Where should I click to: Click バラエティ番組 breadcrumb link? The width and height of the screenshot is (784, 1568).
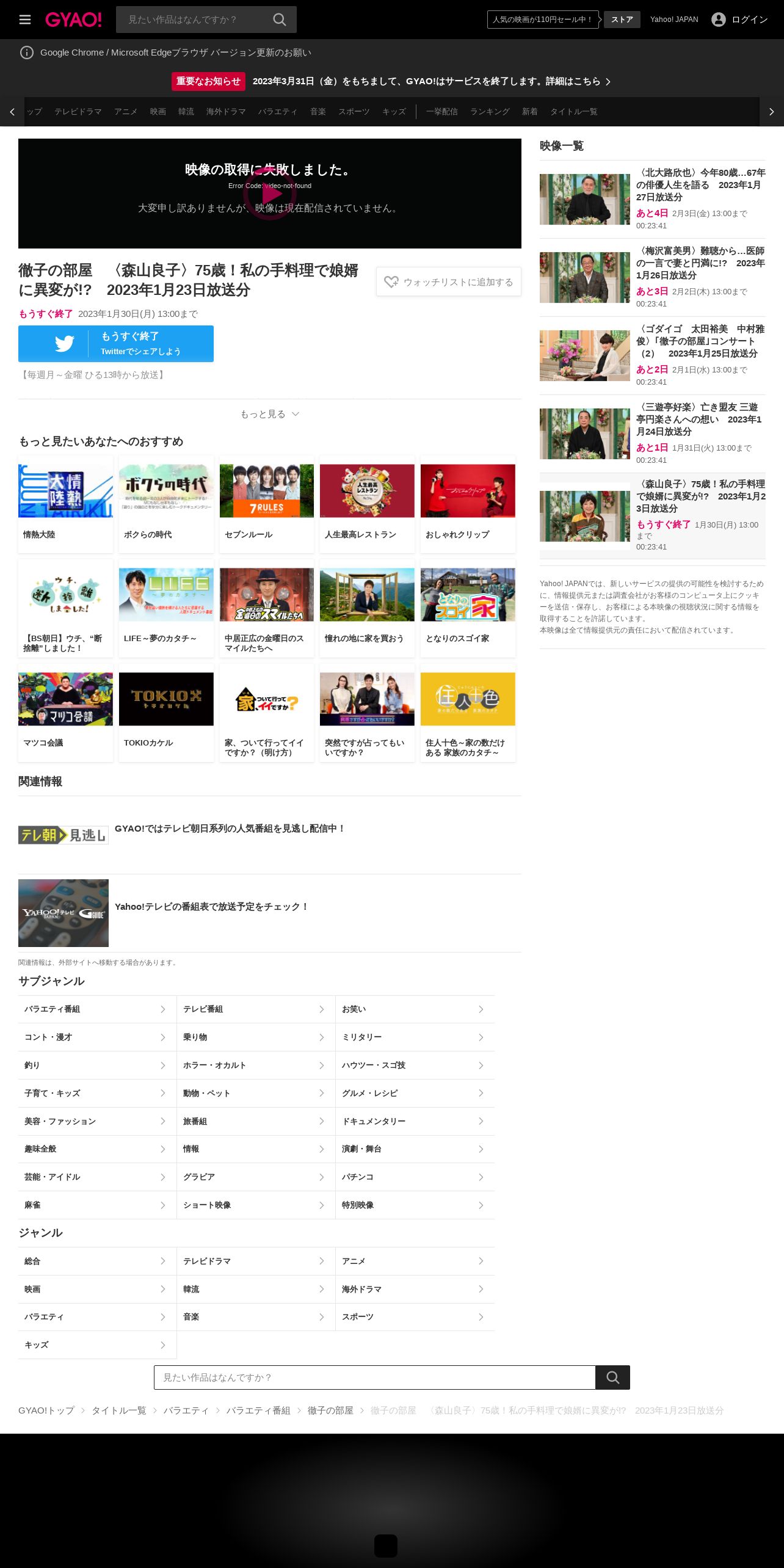click(x=258, y=1410)
